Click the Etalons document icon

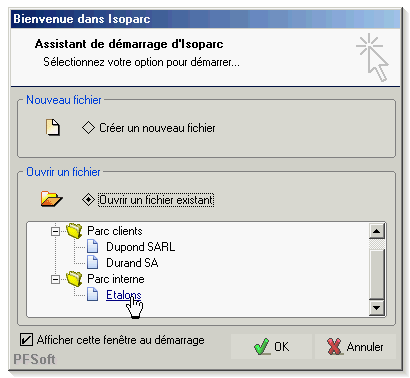(x=92, y=294)
